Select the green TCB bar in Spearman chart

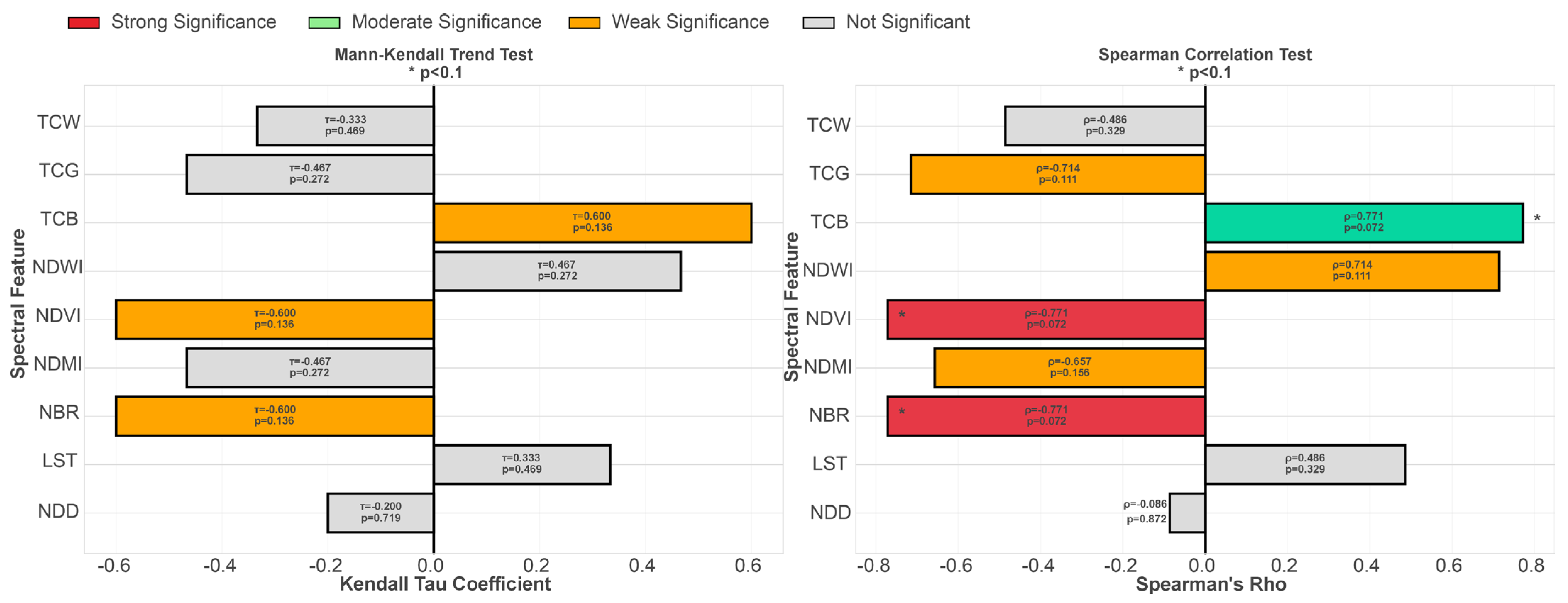(1363, 223)
